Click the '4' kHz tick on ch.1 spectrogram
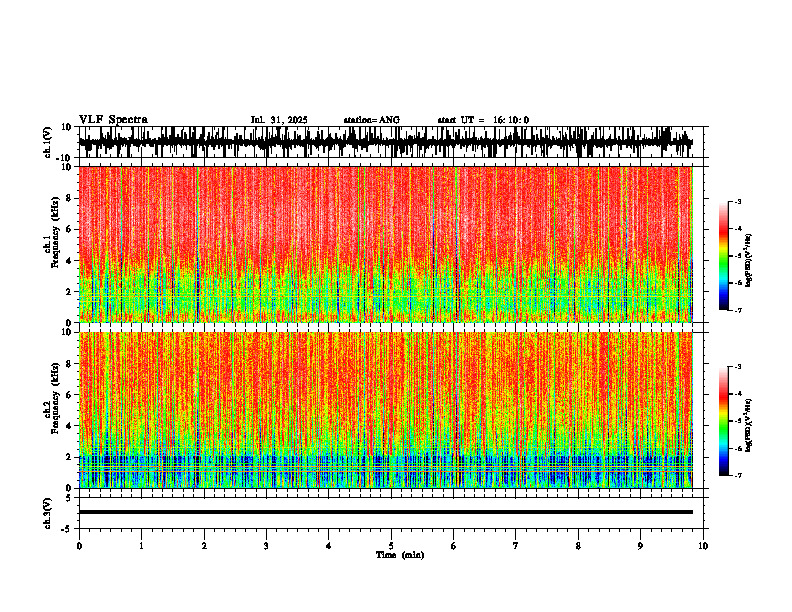 (x=70, y=261)
